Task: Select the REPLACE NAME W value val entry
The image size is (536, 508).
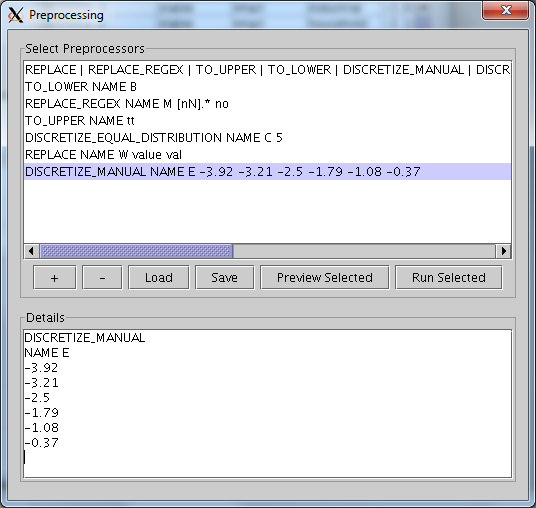Action: point(267,155)
